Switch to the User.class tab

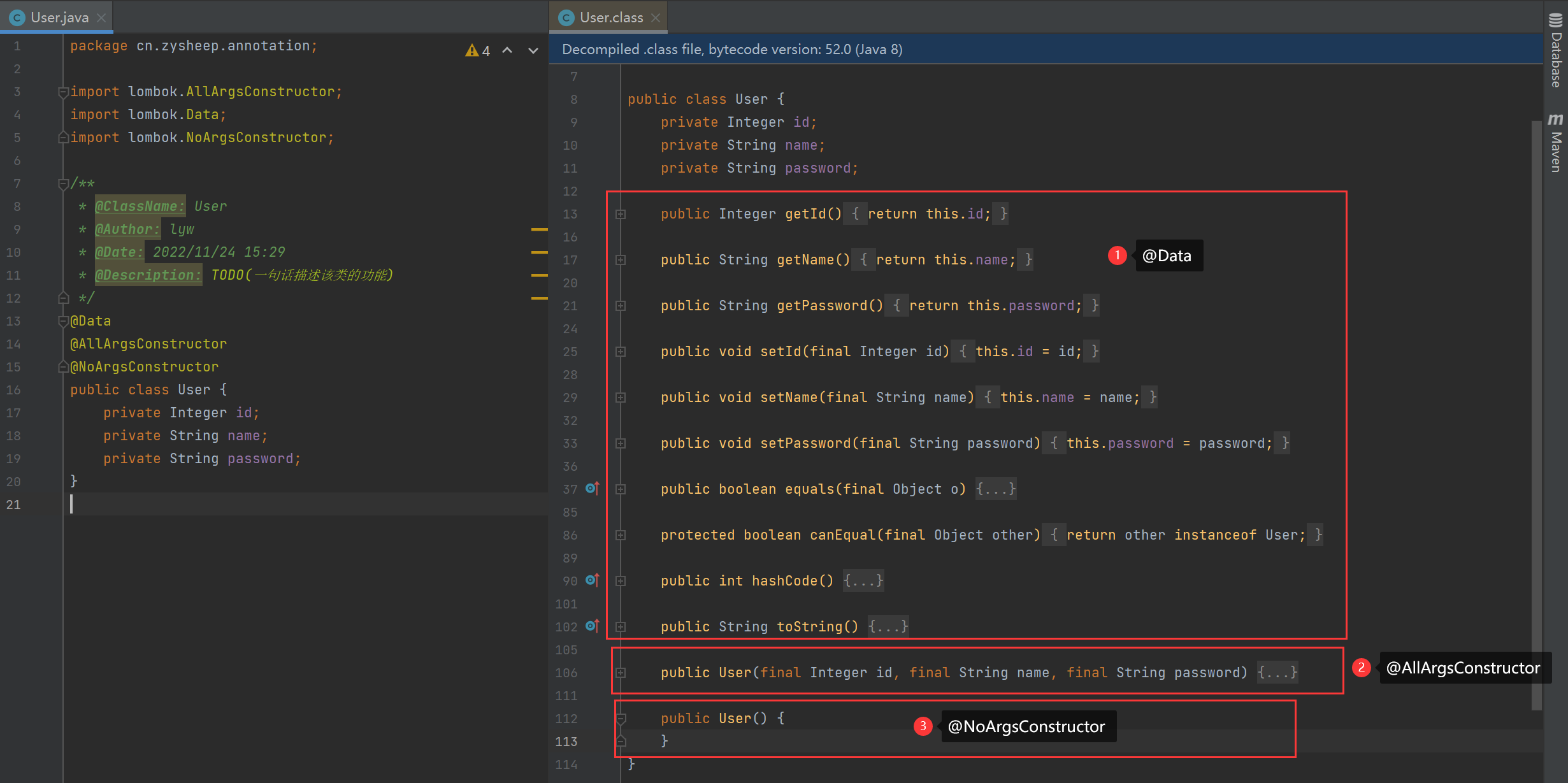610,18
